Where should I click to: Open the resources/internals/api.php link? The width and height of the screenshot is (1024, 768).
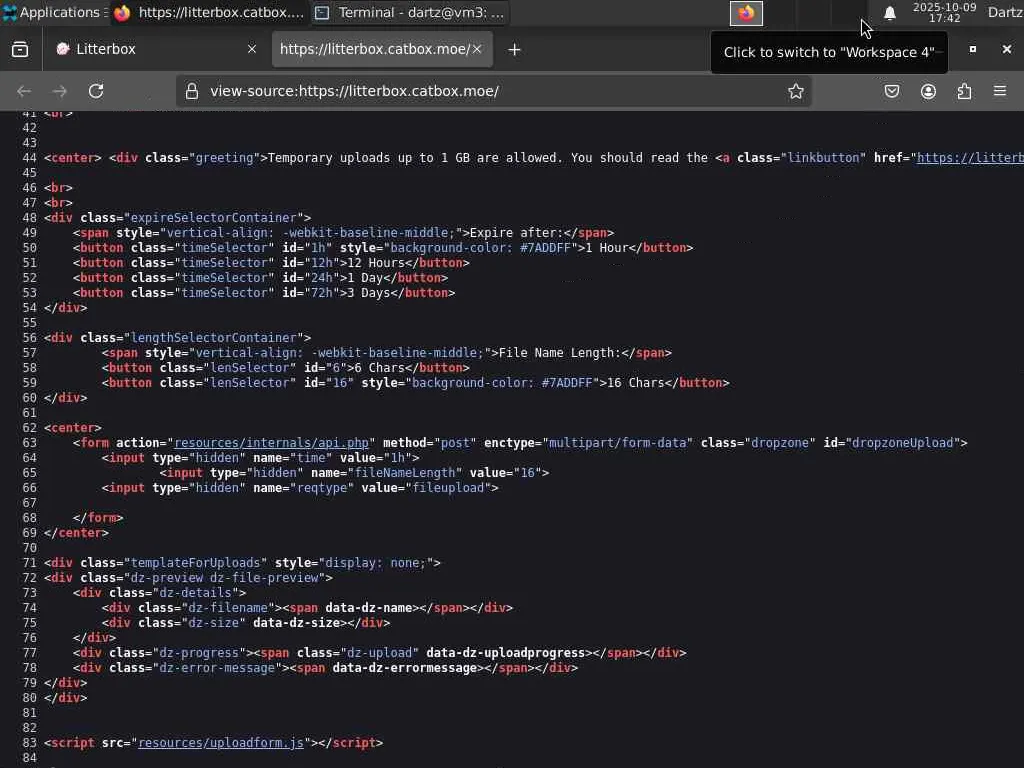pos(271,443)
